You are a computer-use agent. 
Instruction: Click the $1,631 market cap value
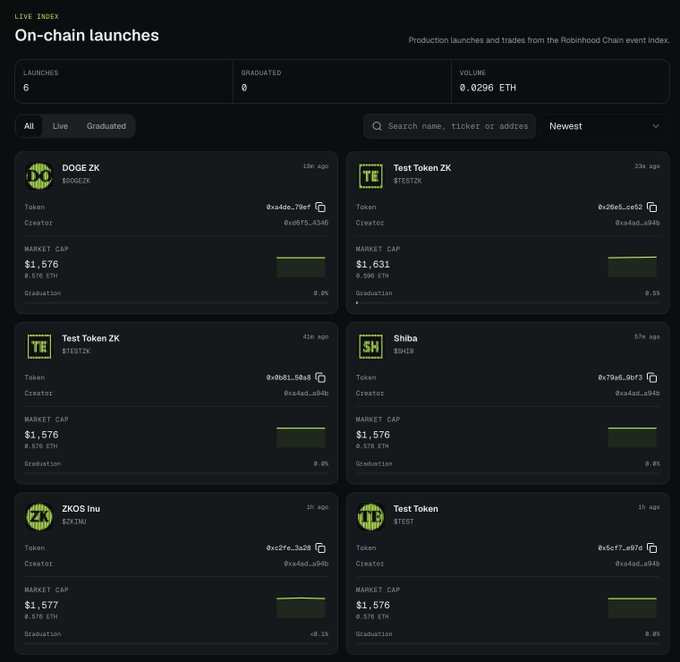click(x=373, y=264)
